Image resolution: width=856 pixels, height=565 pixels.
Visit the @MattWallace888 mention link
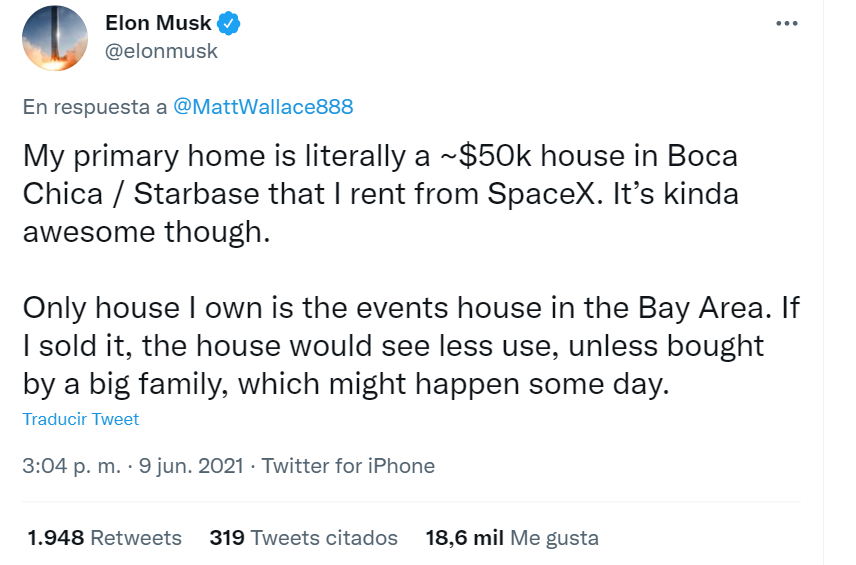tap(263, 107)
